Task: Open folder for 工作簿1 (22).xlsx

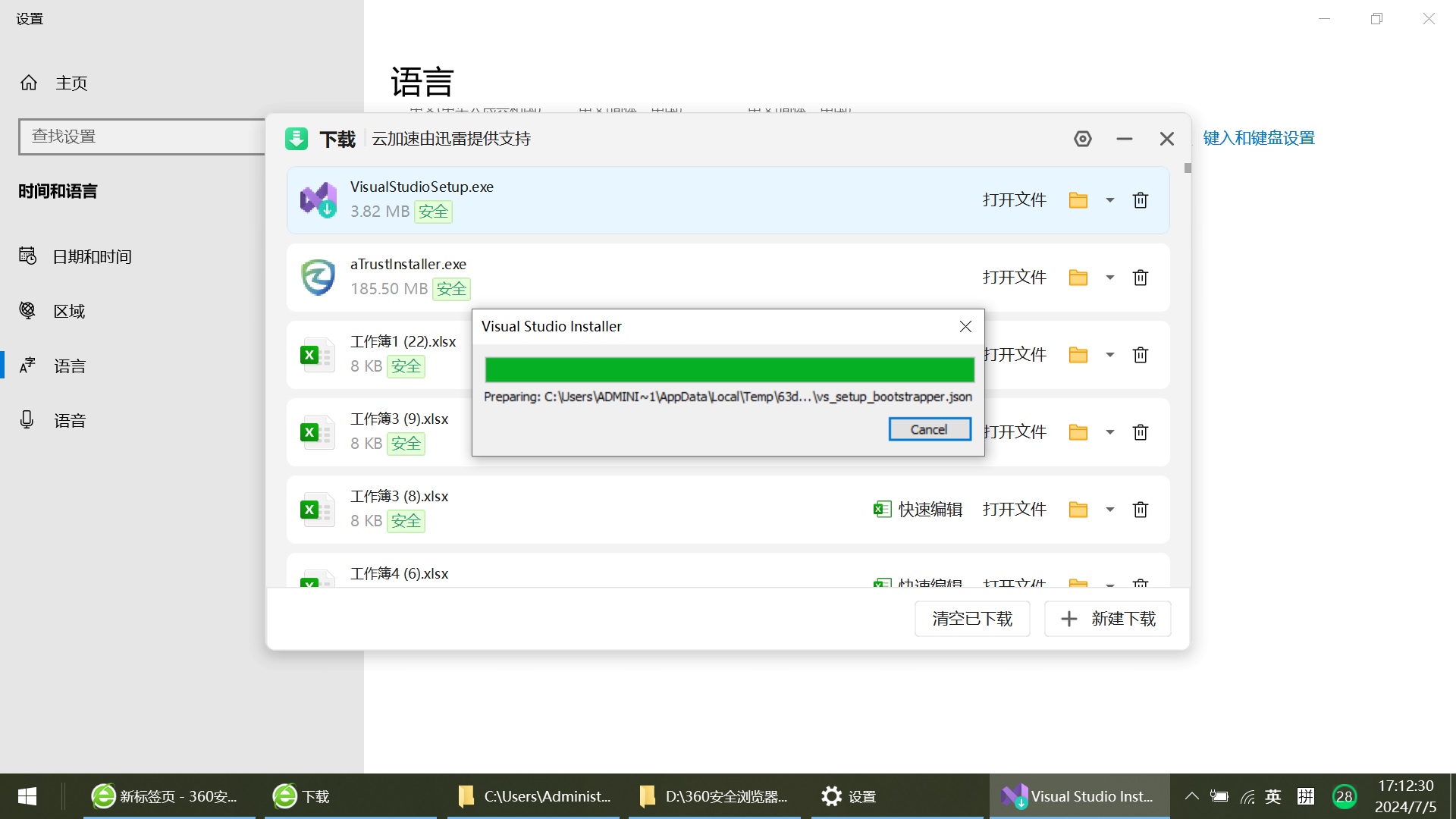Action: (1078, 355)
